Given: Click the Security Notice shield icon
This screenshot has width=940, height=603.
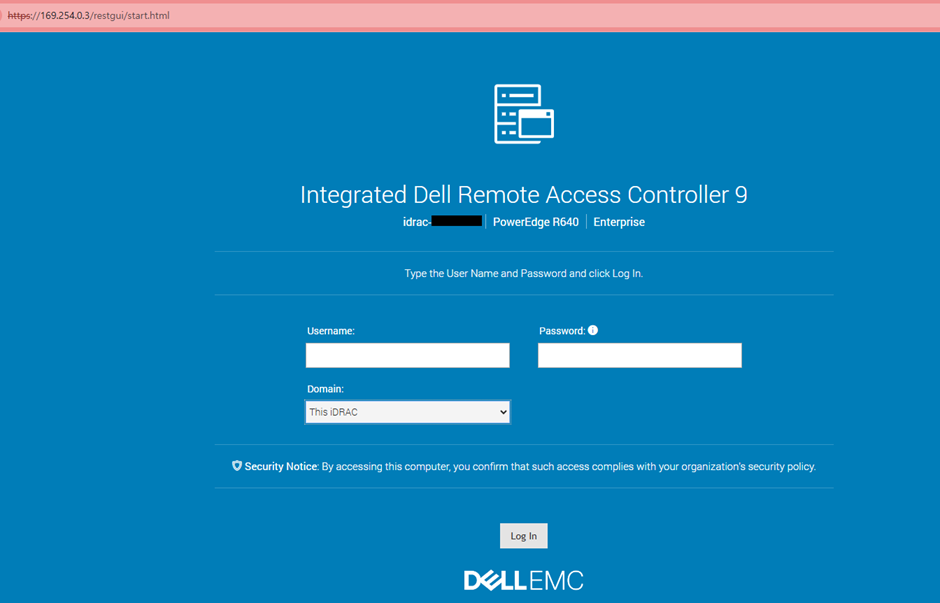Looking at the screenshot, I should [237, 466].
